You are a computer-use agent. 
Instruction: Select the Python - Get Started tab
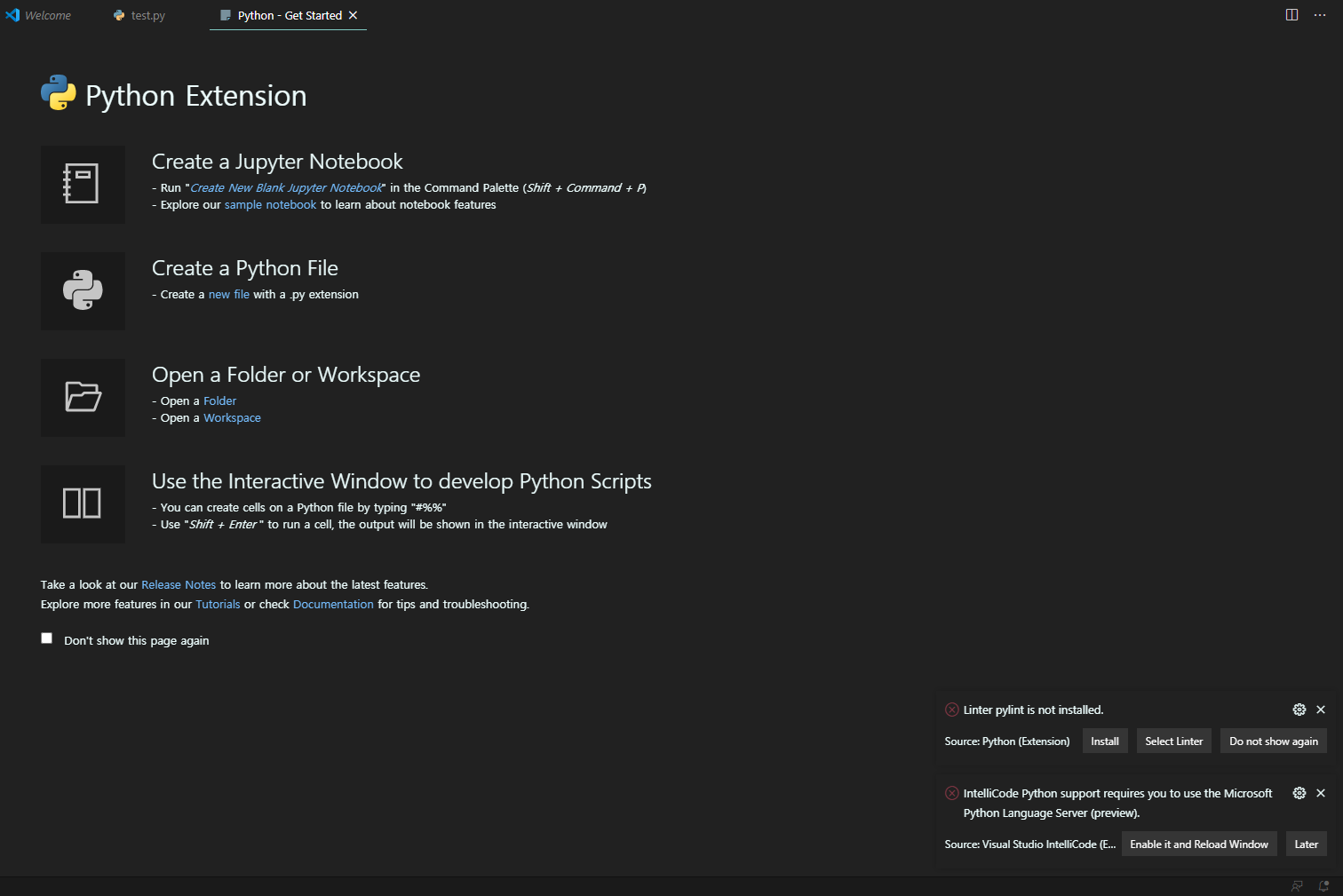290,15
